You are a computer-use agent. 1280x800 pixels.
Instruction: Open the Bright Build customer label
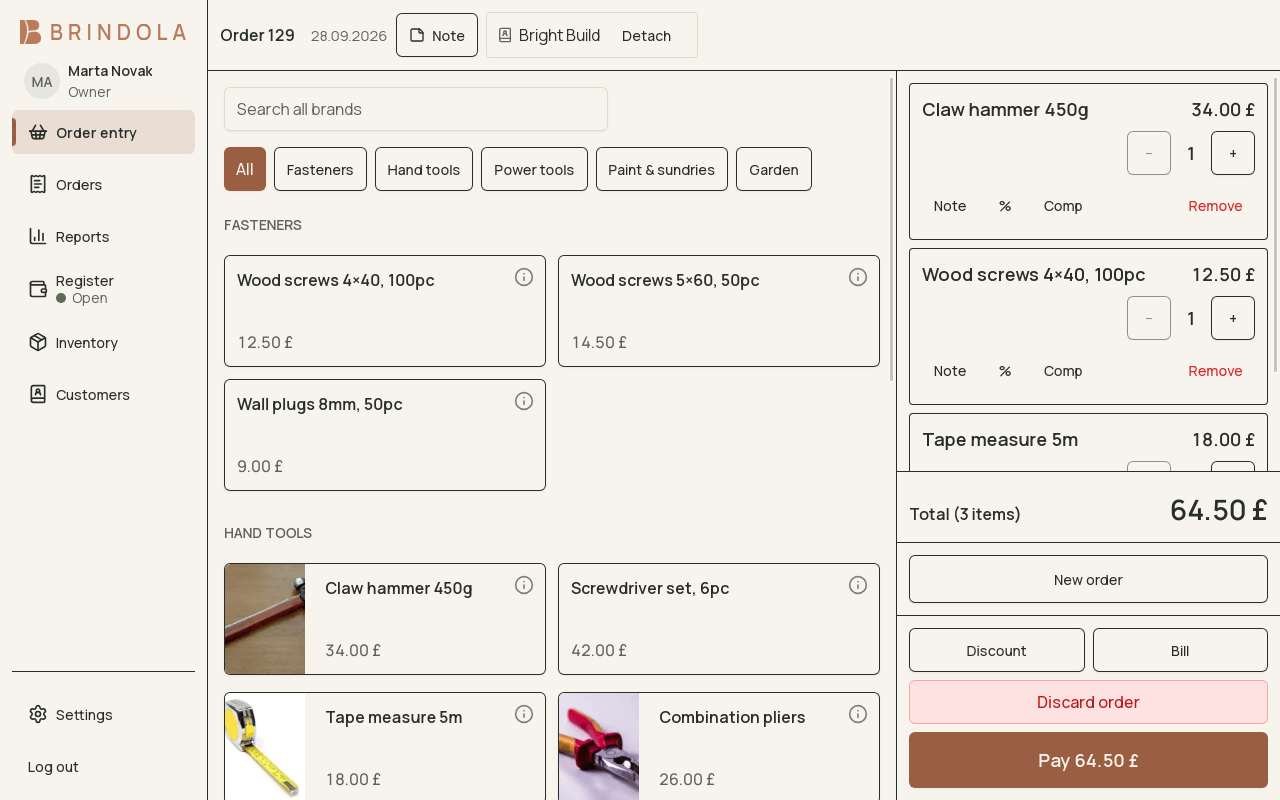pos(549,35)
